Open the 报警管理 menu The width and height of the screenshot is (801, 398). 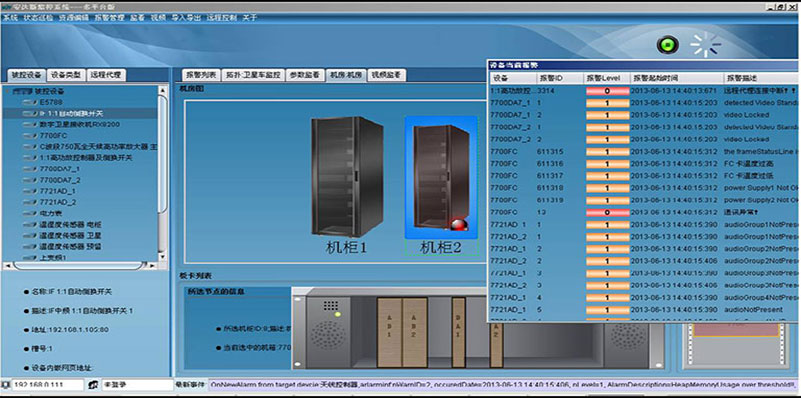(x=109, y=17)
